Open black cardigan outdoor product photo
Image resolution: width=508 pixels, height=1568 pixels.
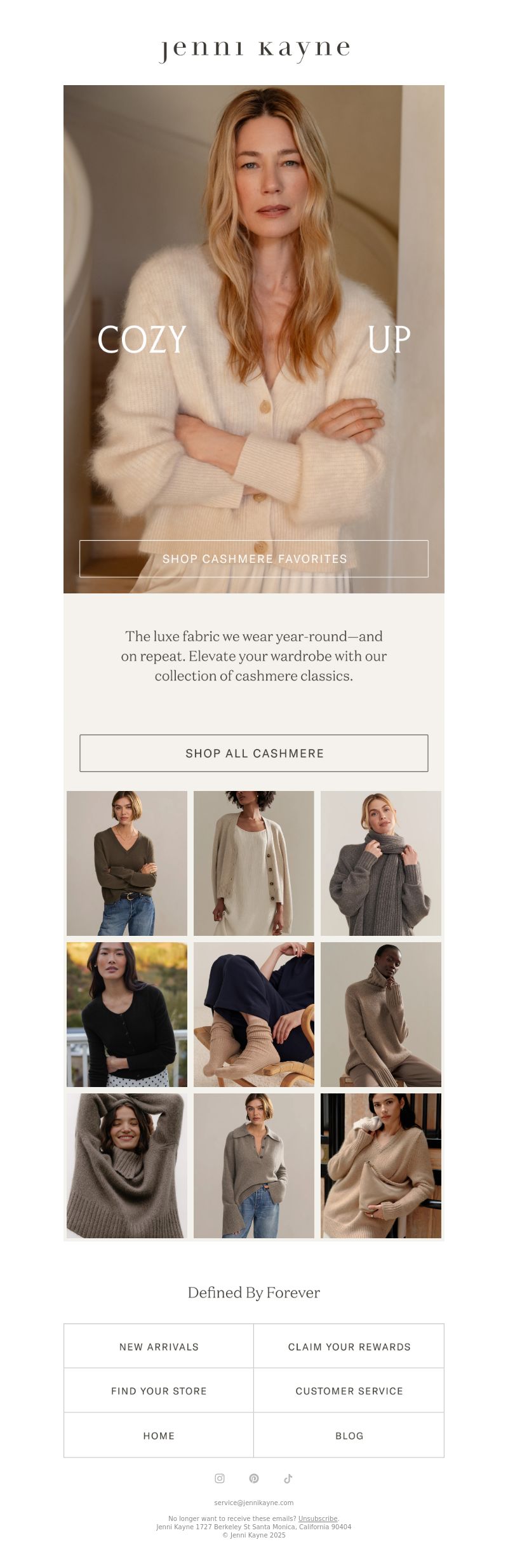(127, 1014)
